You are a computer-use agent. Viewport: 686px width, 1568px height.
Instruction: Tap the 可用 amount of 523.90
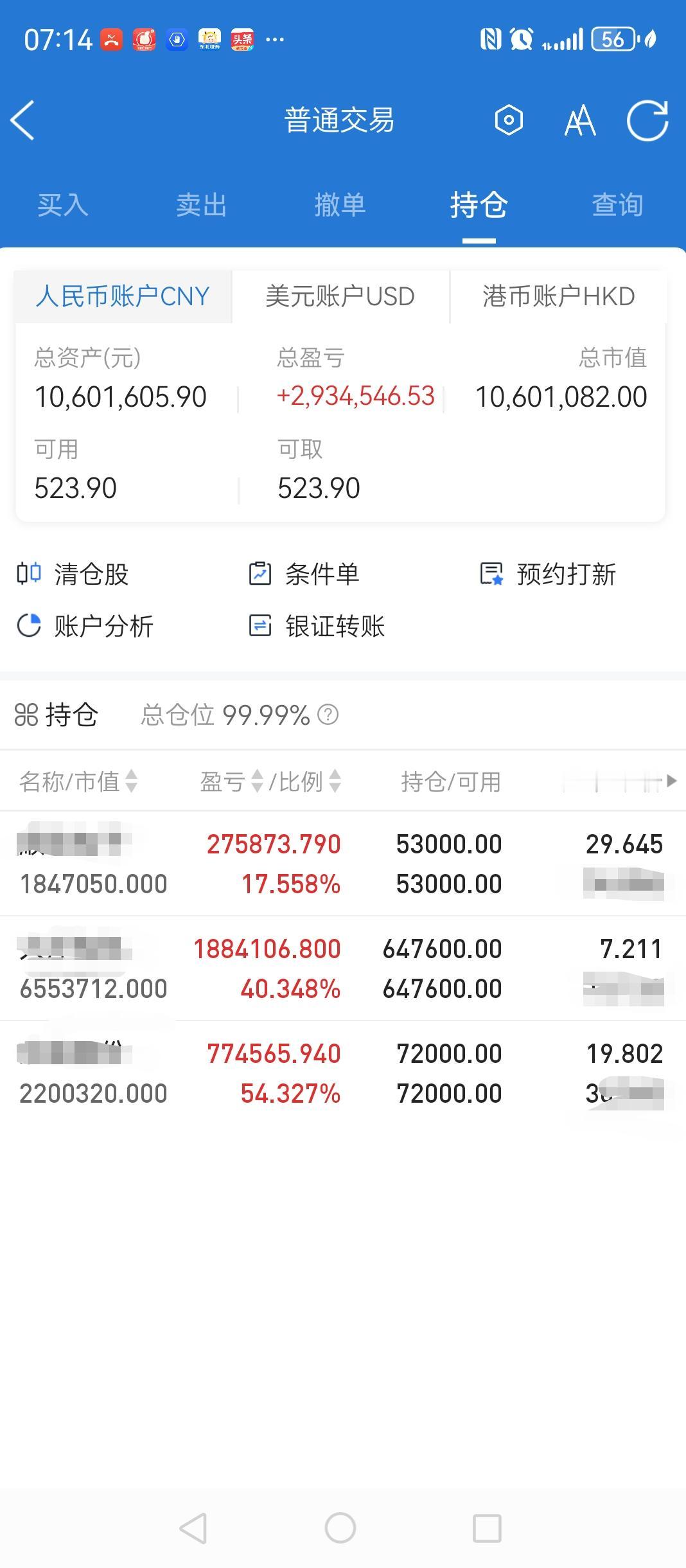[x=76, y=488]
